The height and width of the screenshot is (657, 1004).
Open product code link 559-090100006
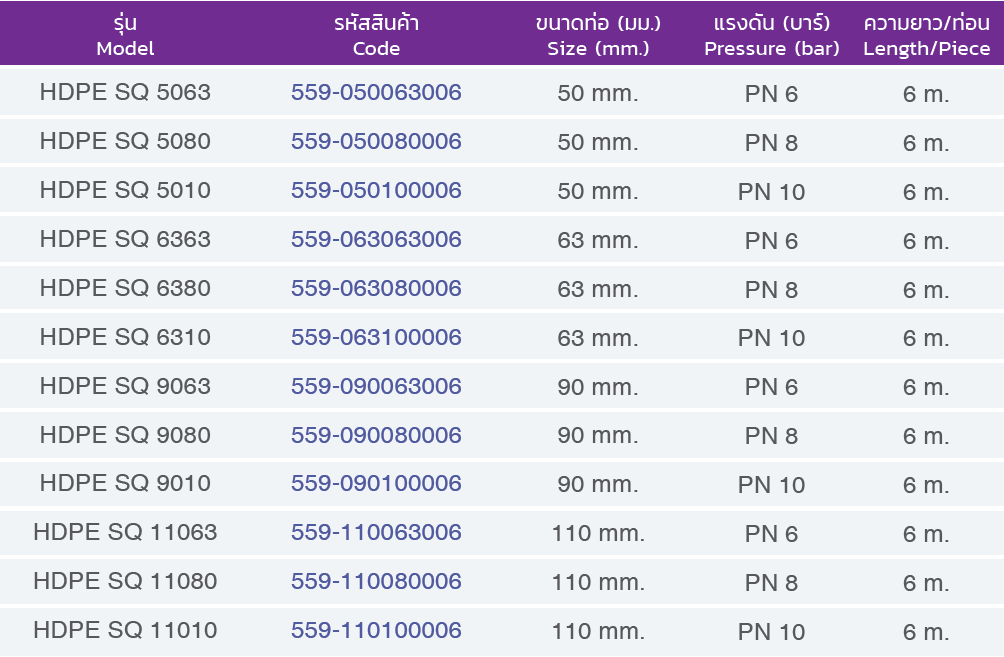coord(376,483)
